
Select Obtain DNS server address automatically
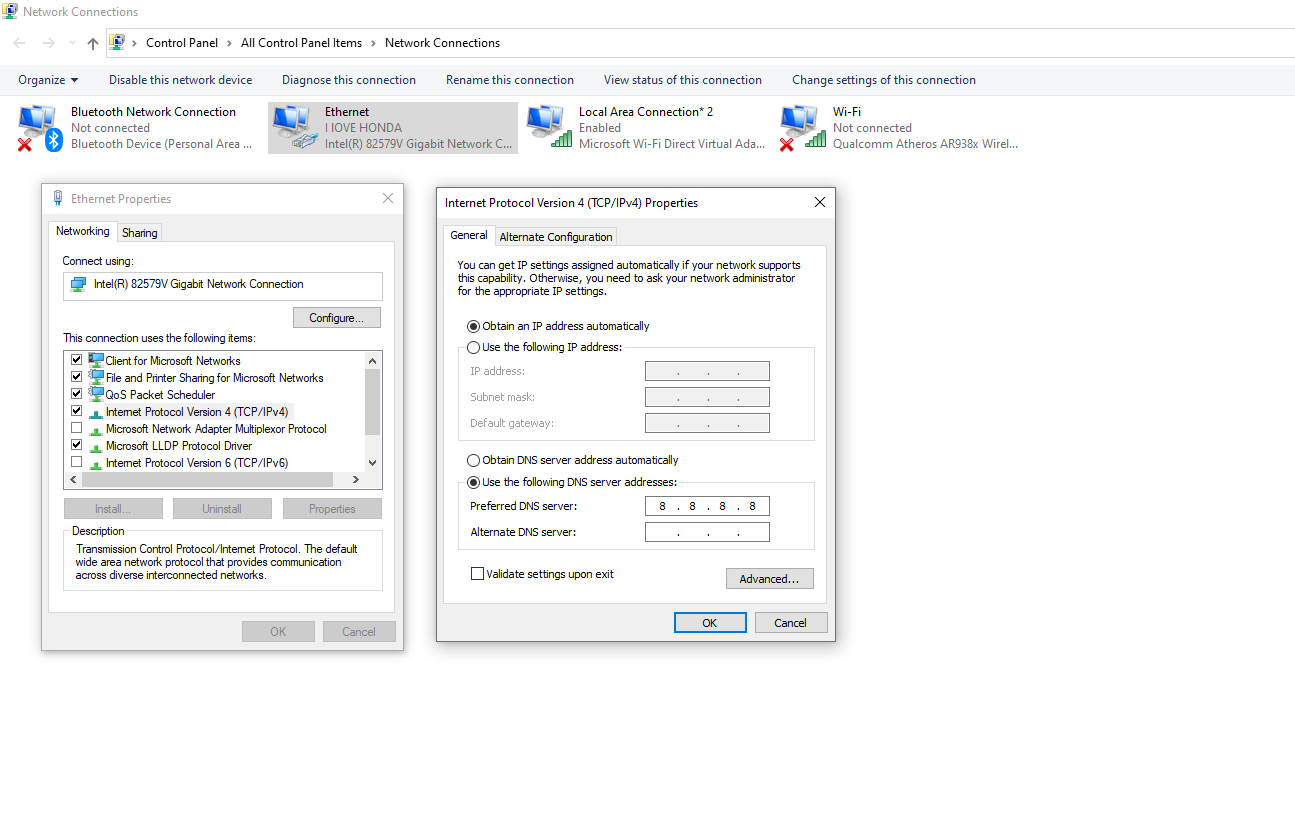coord(474,460)
